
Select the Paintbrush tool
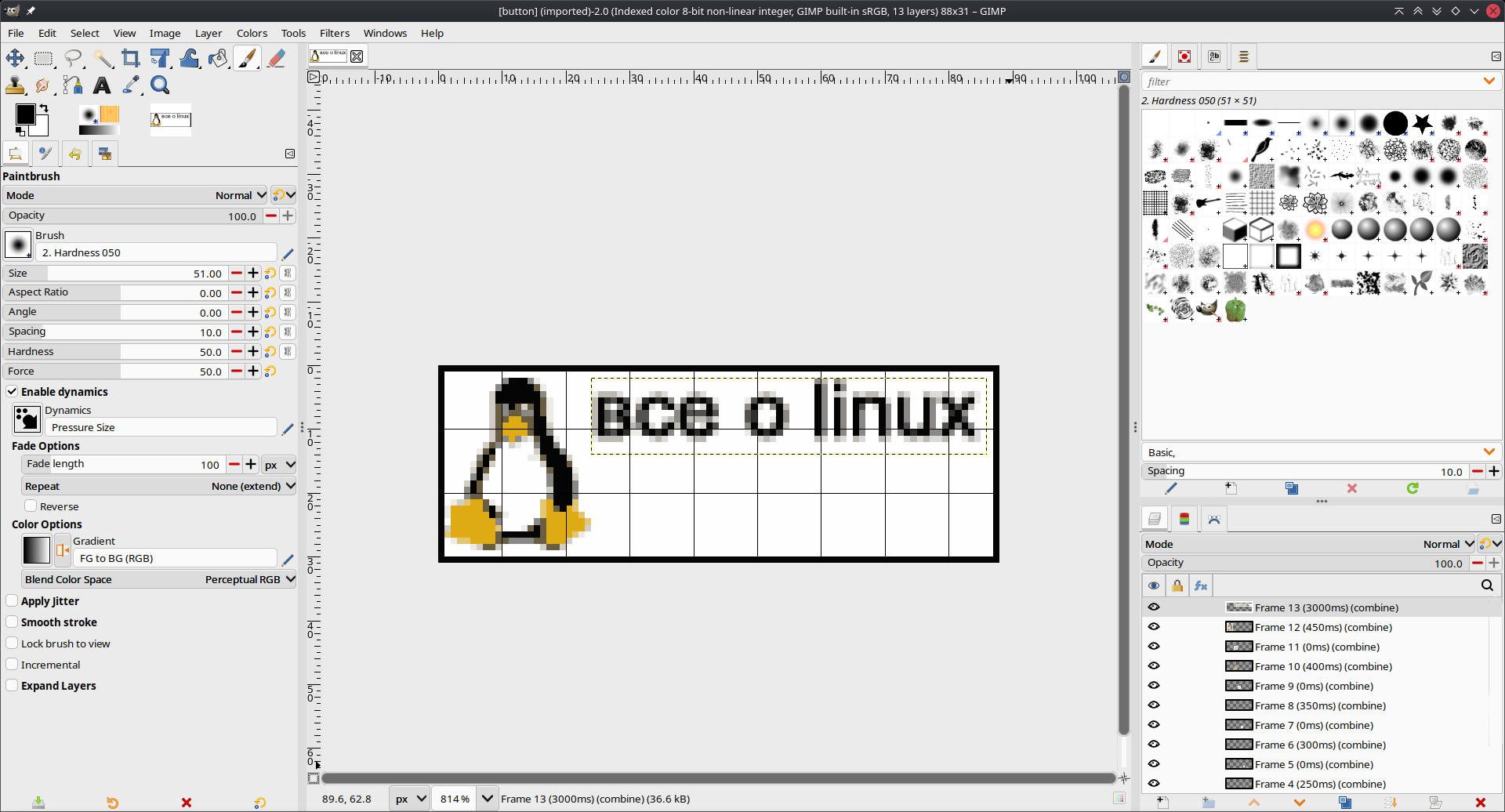(x=247, y=58)
